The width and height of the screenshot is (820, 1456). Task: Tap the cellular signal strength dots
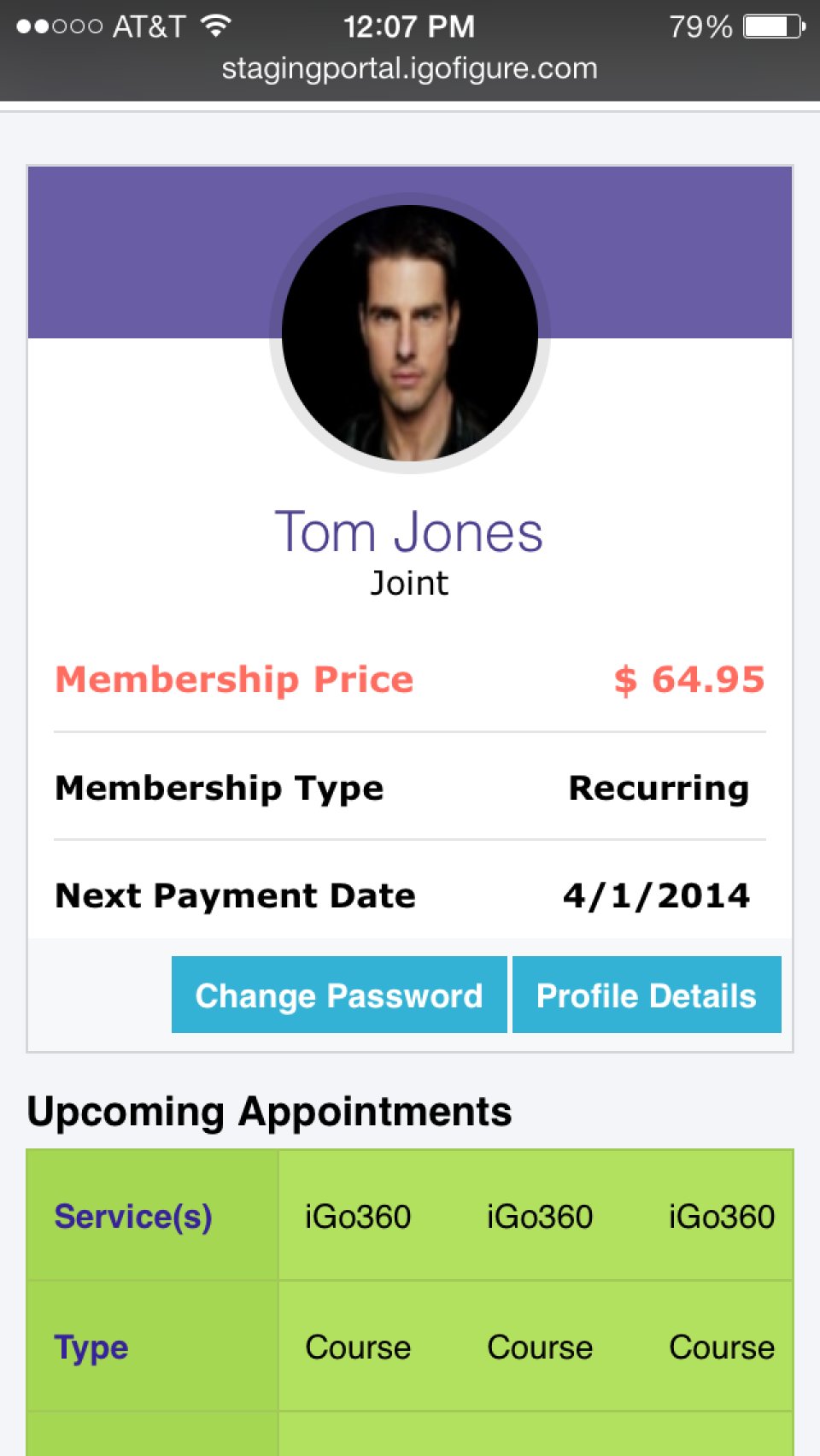[59, 26]
